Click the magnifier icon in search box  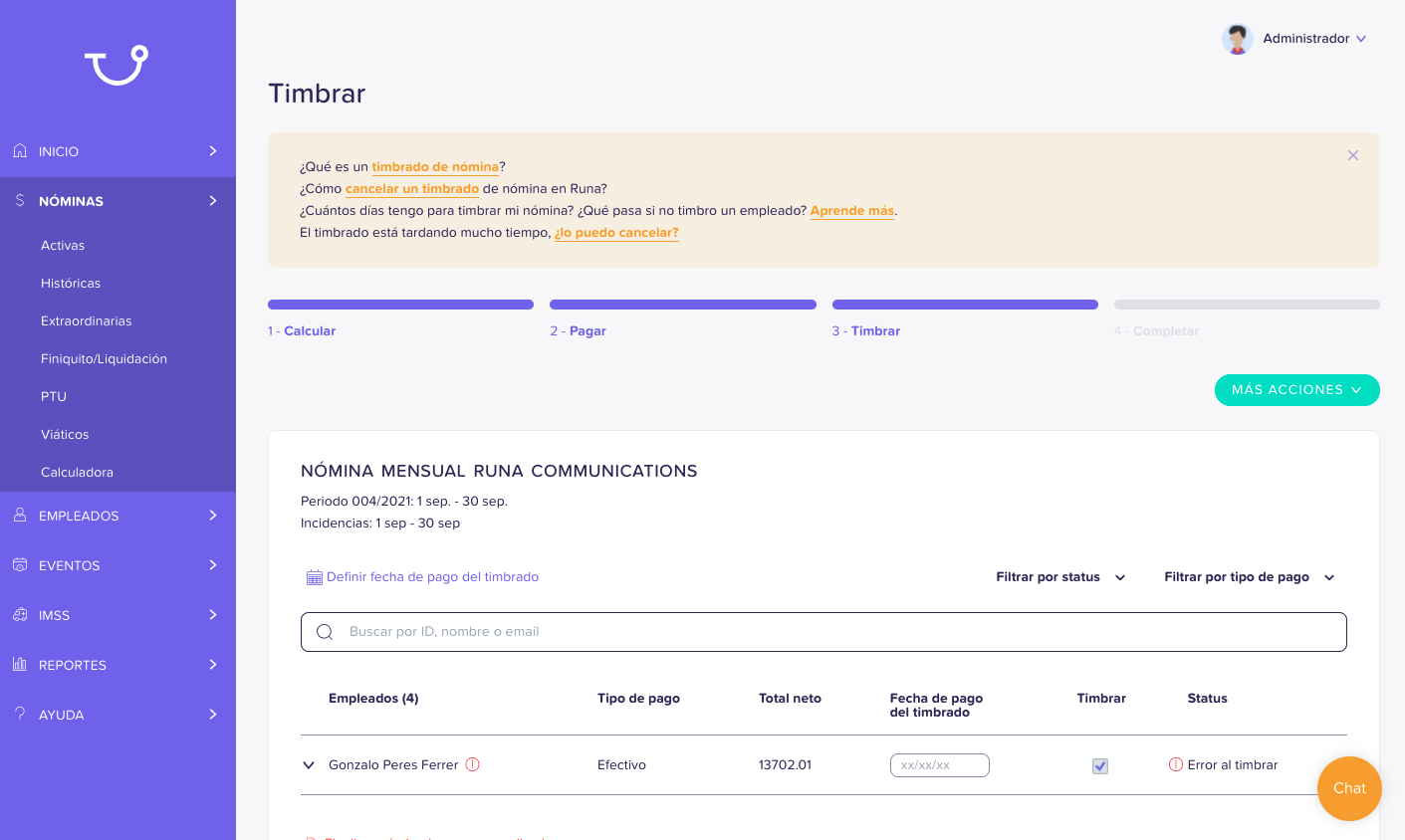pos(325,632)
